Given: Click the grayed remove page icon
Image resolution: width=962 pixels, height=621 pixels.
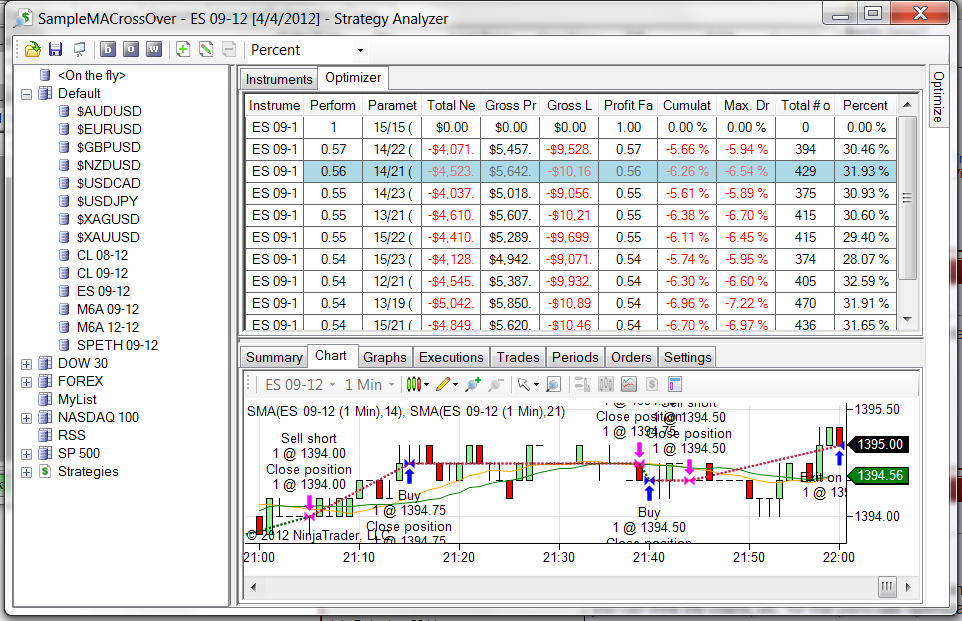Looking at the screenshot, I should point(229,50).
